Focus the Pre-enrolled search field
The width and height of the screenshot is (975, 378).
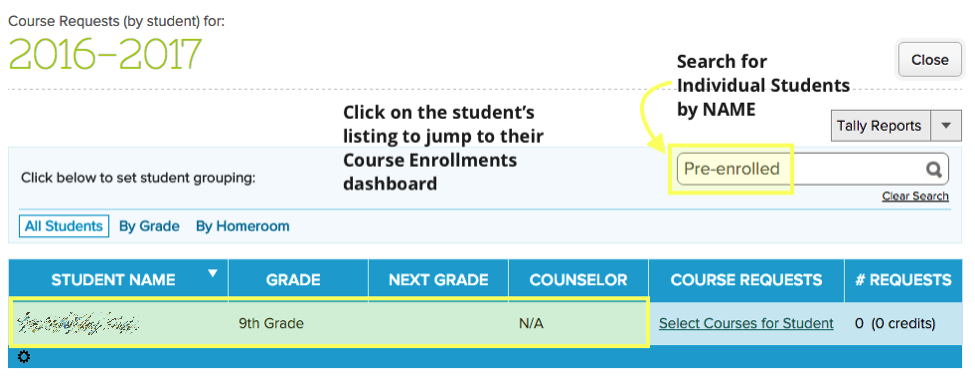click(x=813, y=169)
